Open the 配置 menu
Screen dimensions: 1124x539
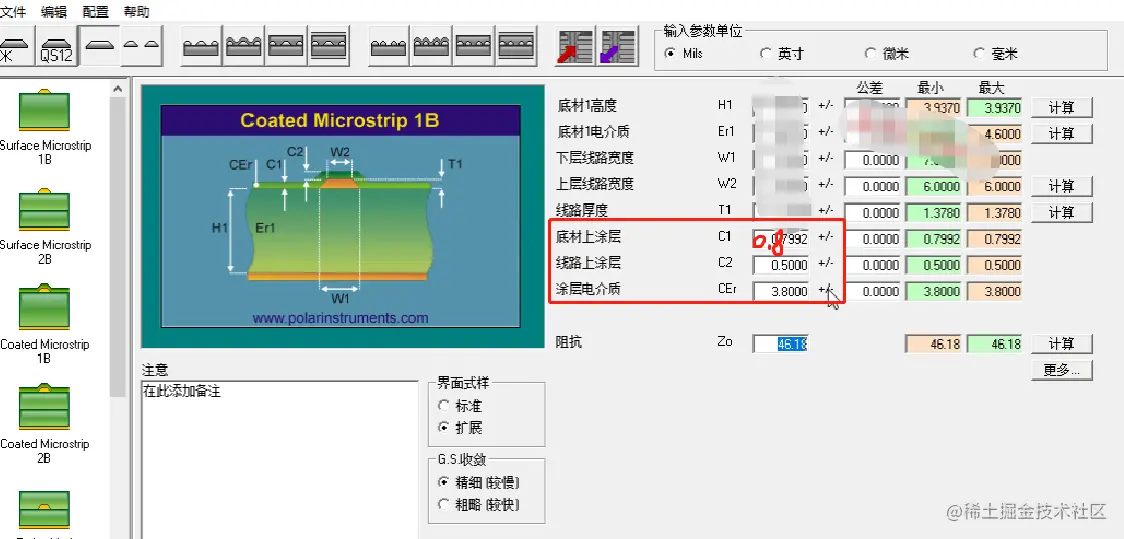coord(95,11)
